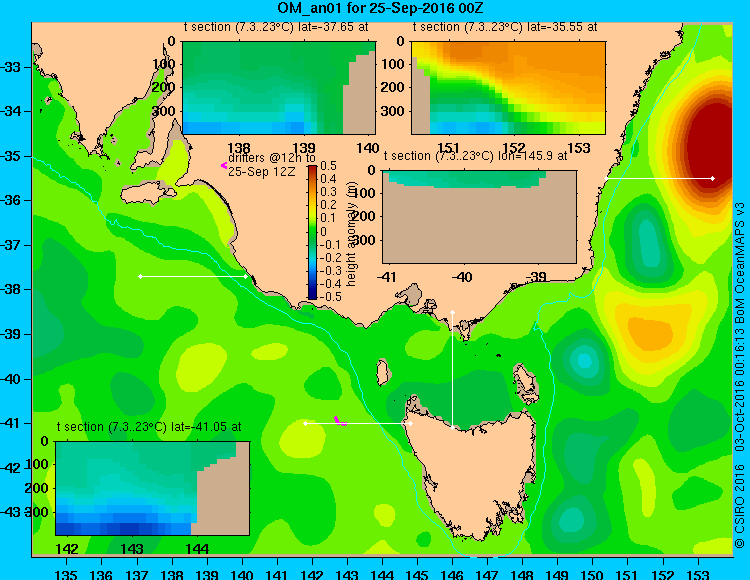Click the -38 latitude axis label
This screenshot has width=750, height=580.
[x=11, y=289]
